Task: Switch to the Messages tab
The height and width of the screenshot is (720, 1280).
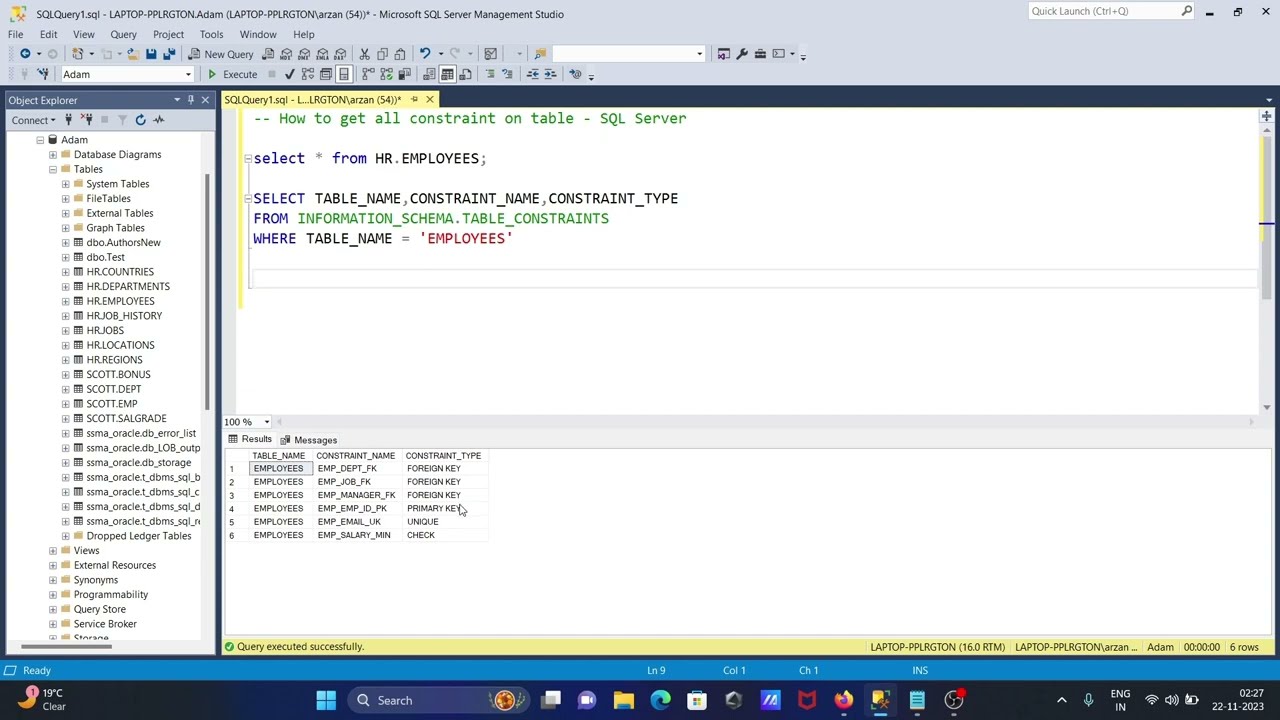Action: point(308,440)
